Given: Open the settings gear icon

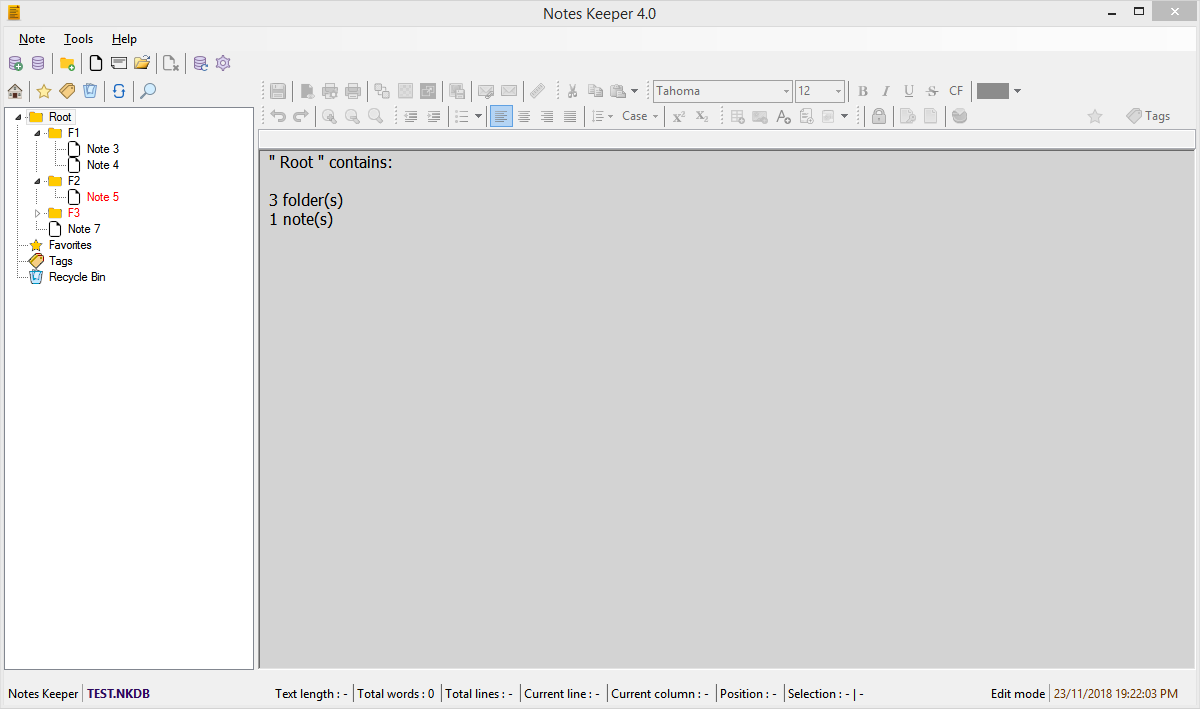Looking at the screenshot, I should click(x=222, y=62).
